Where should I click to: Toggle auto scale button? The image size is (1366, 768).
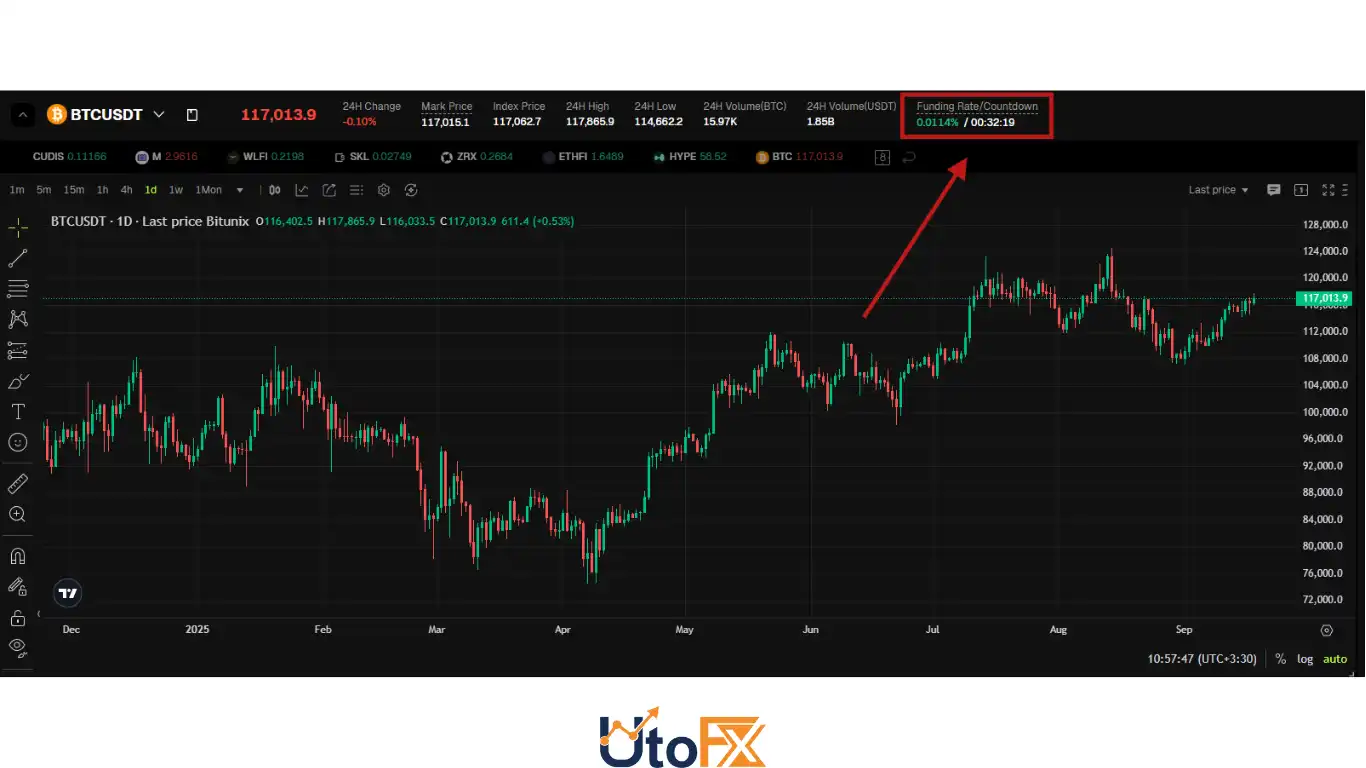(1335, 659)
